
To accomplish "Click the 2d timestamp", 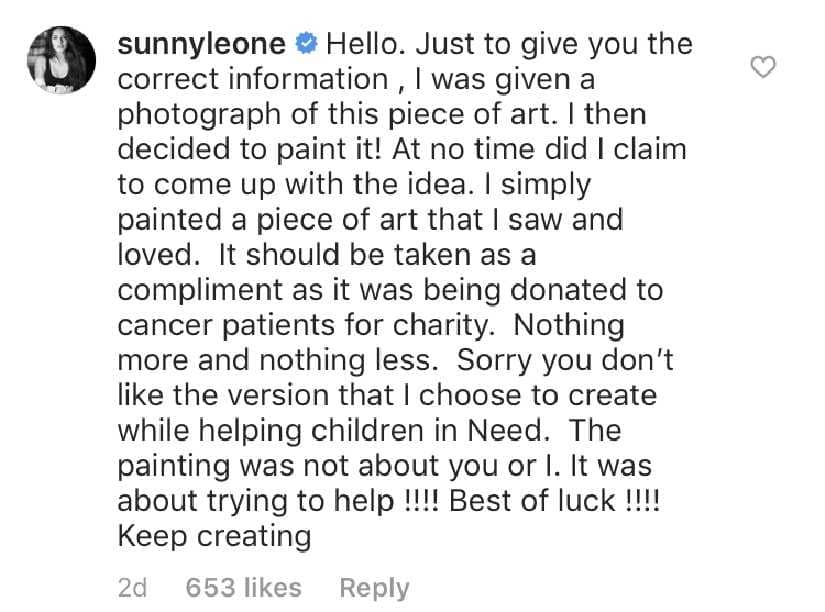I will click(x=132, y=588).
